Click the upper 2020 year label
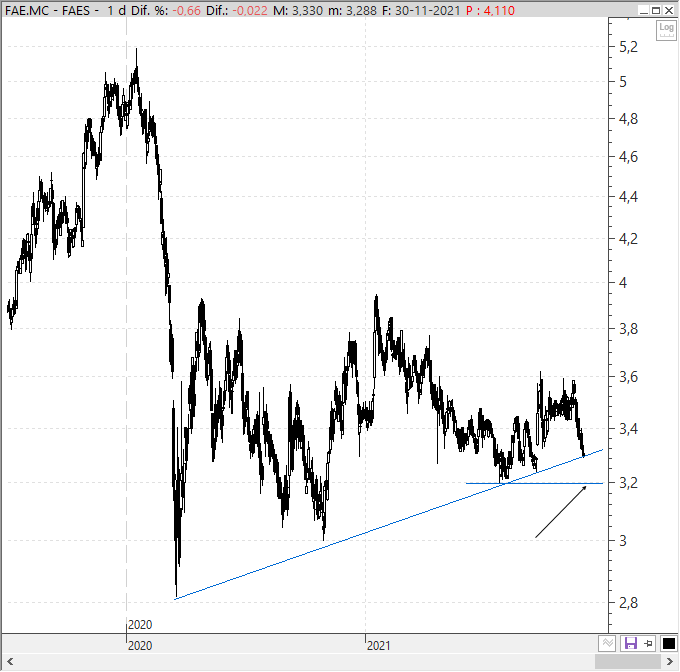This screenshot has height=672, width=680. (140, 625)
